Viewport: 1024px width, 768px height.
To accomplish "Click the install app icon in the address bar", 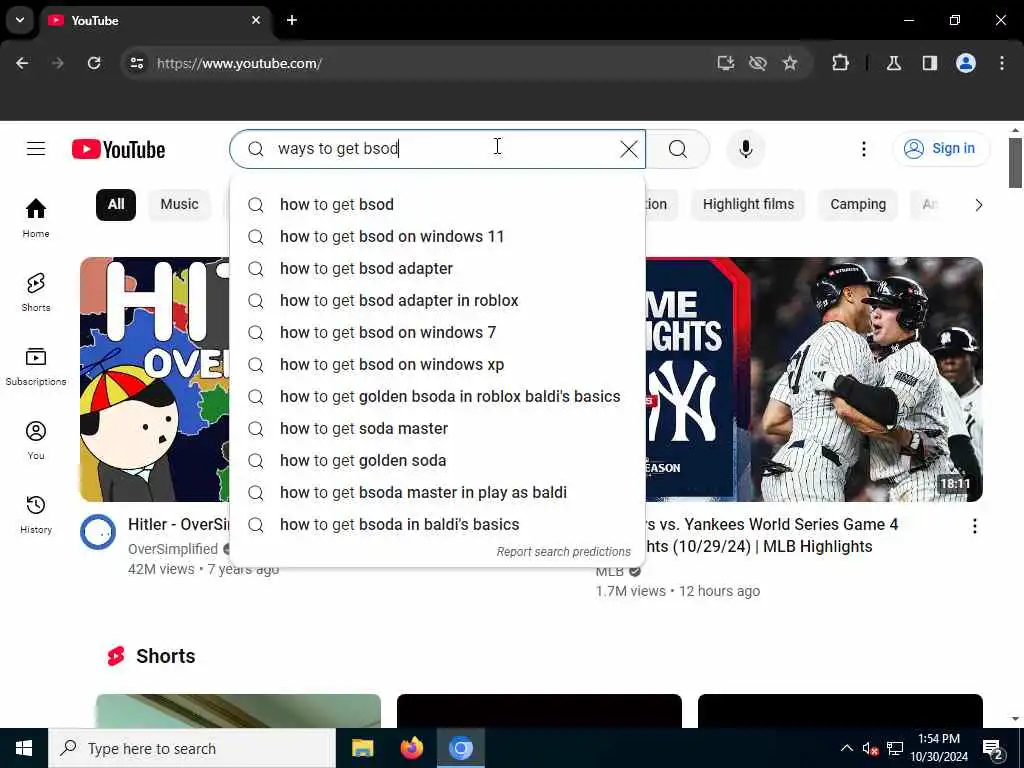I will pos(726,63).
